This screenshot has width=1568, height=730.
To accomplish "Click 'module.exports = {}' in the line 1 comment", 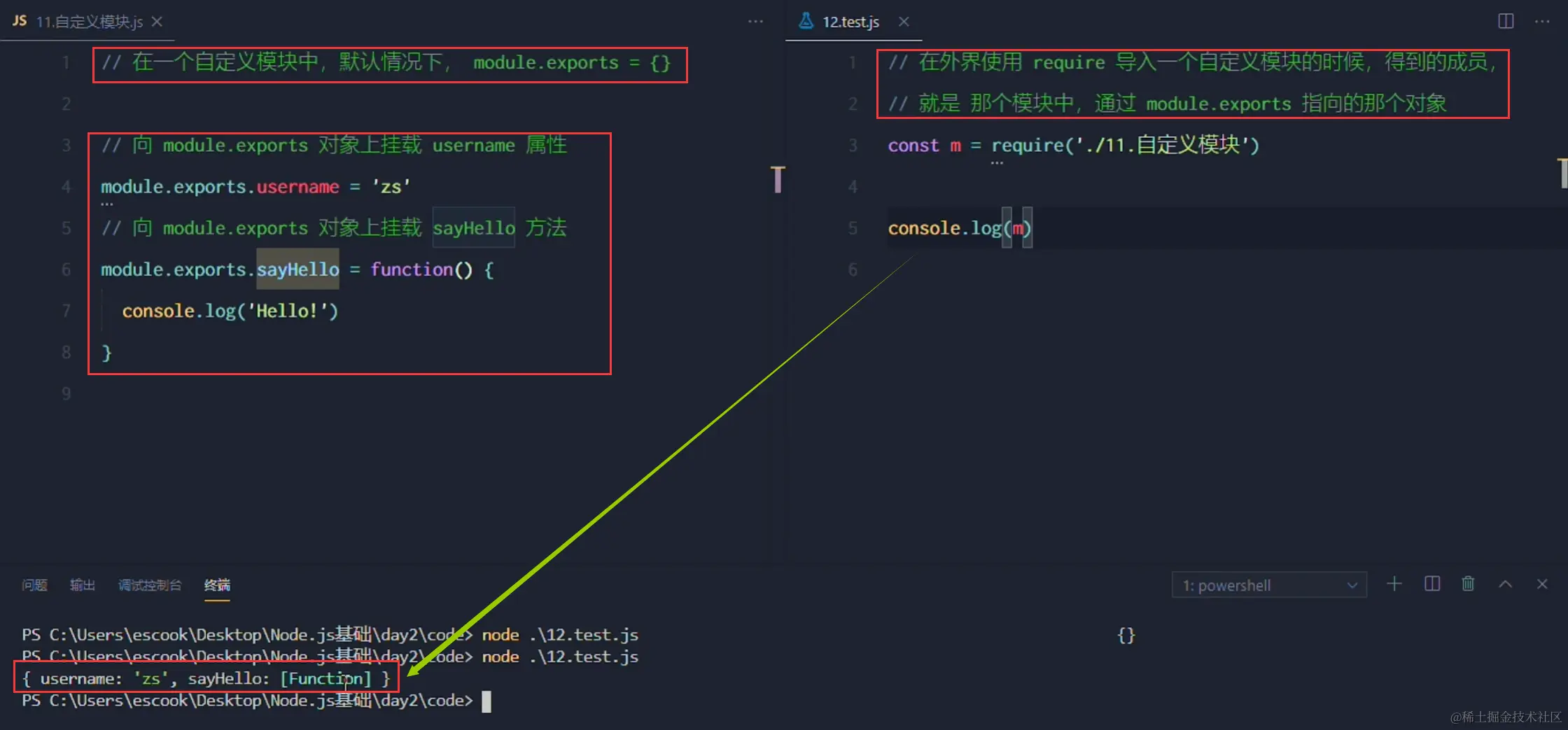I will click(x=572, y=63).
